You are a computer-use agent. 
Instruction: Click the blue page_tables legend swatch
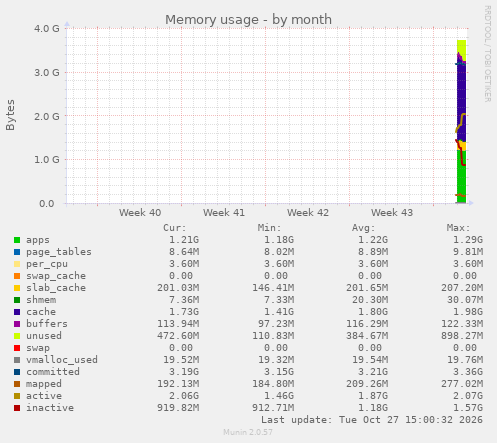17,252
